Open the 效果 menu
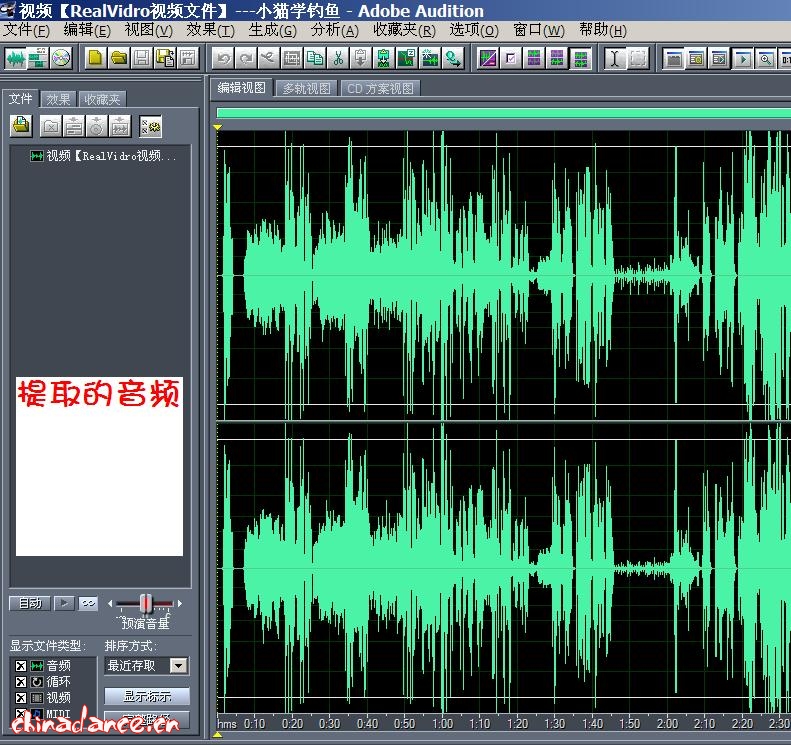Screen dimensions: 791x745 (x=209, y=30)
